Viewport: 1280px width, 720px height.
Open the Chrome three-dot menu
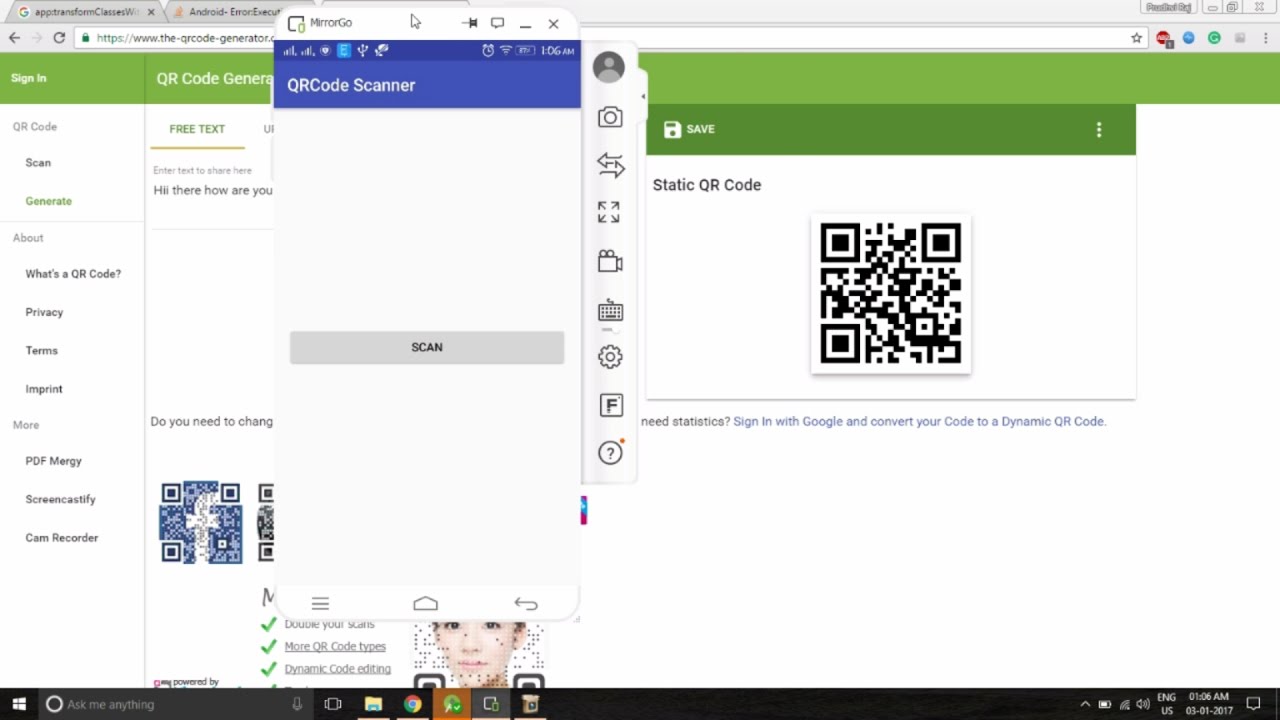(x=1265, y=38)
